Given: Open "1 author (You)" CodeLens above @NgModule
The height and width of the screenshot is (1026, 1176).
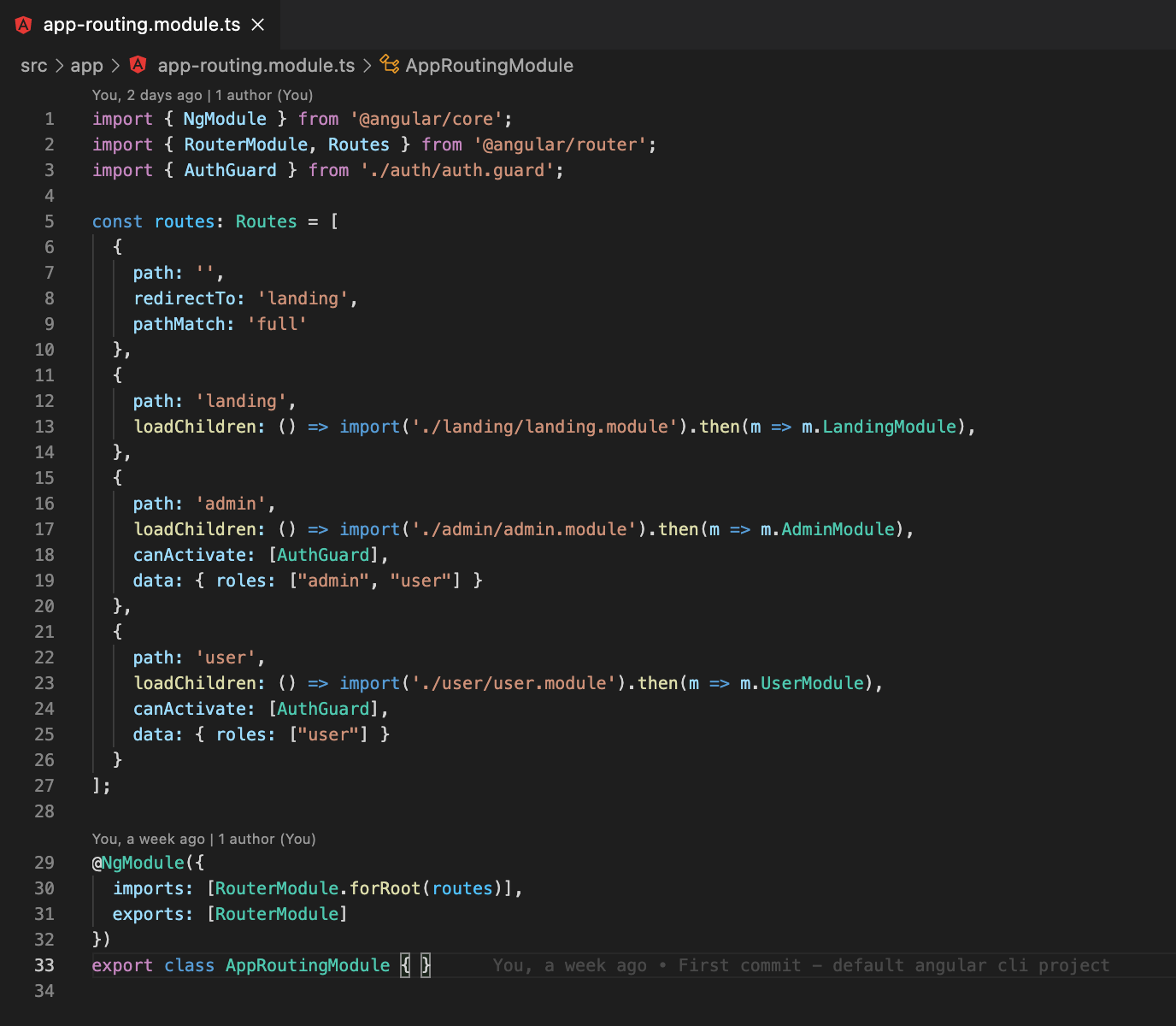Looking at the screenshot, I should pos(267,839).
